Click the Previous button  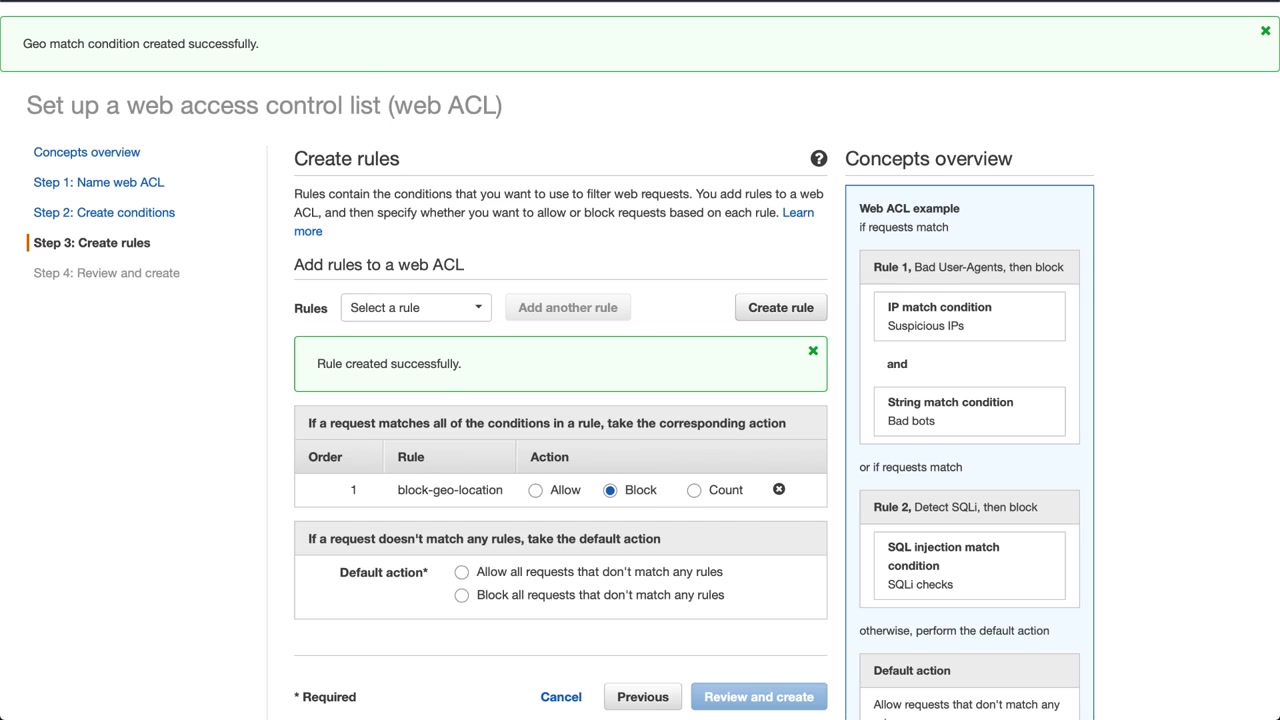643,697
